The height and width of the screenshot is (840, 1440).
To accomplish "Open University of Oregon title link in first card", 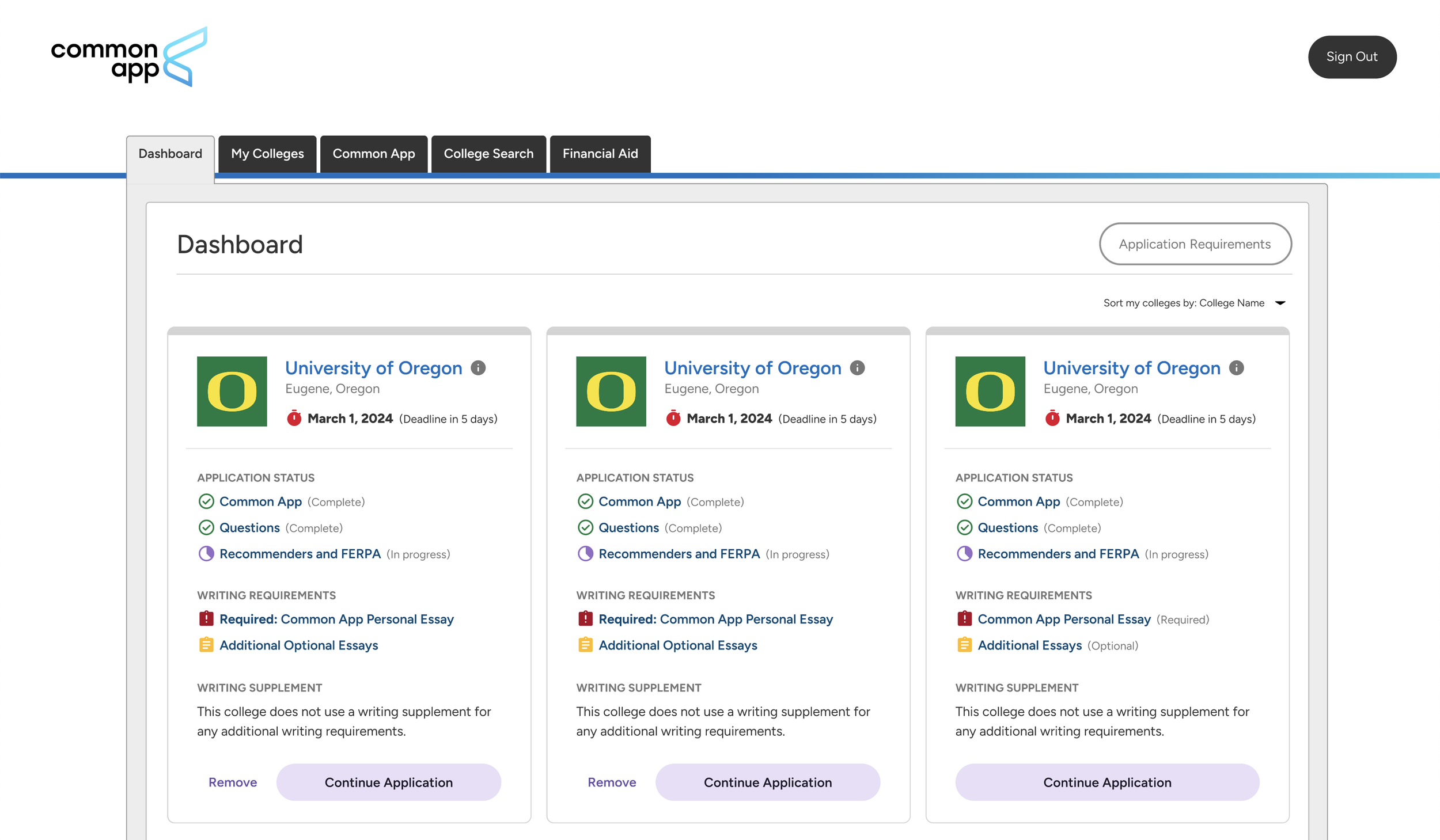I will click(374, 368).
